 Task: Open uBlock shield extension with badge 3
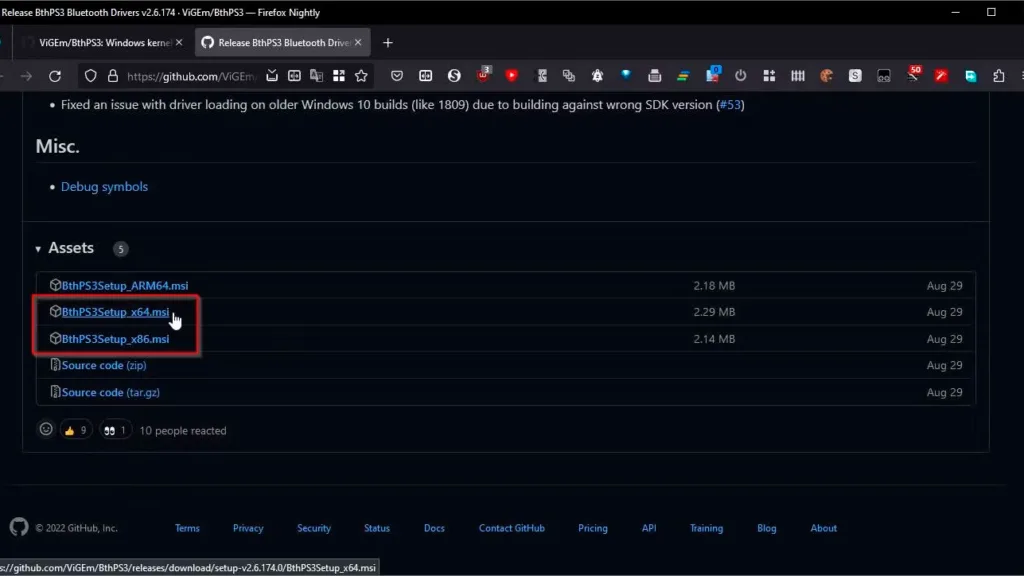coord(483,74)
